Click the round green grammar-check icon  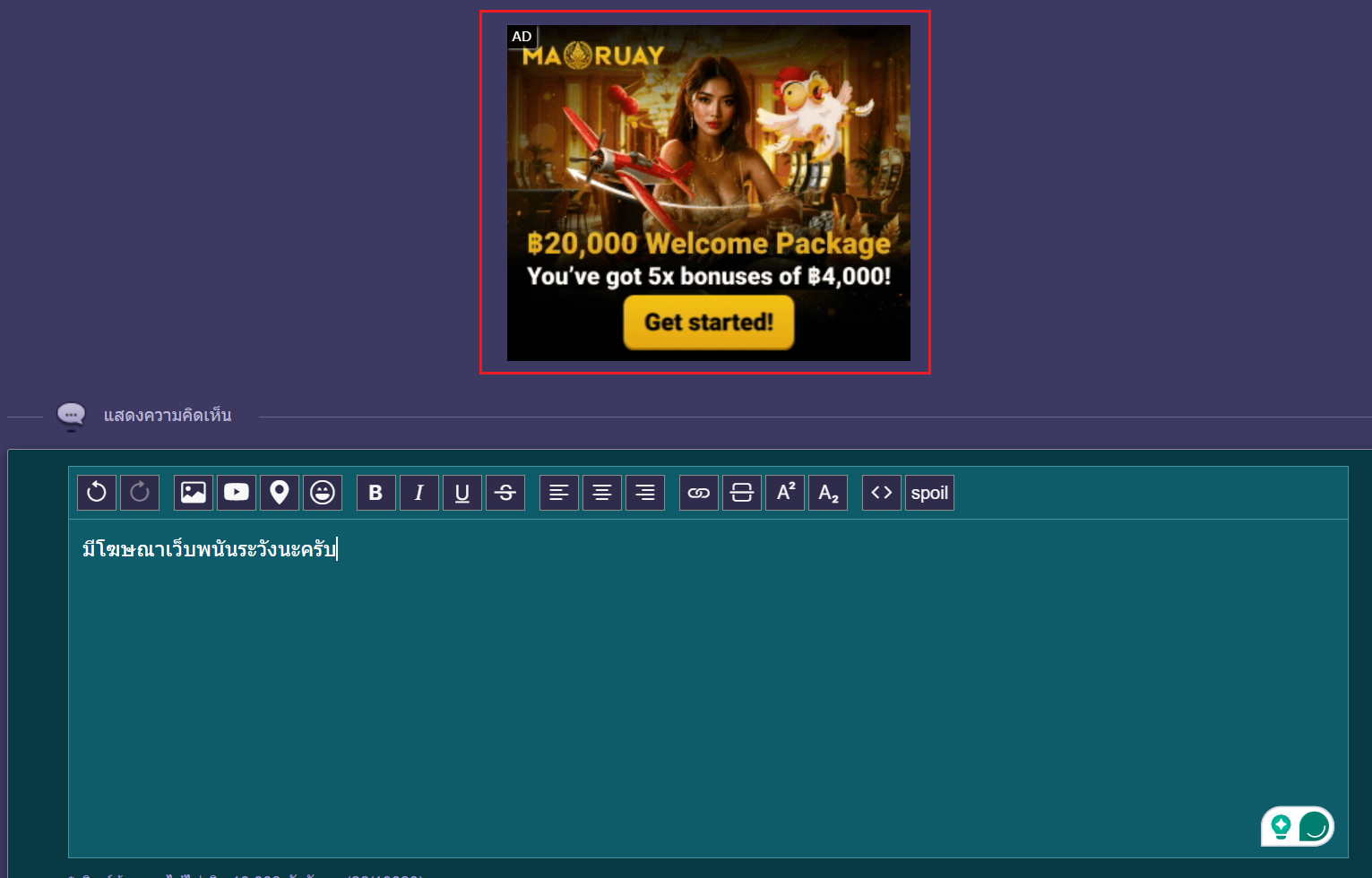point(1315,827)
